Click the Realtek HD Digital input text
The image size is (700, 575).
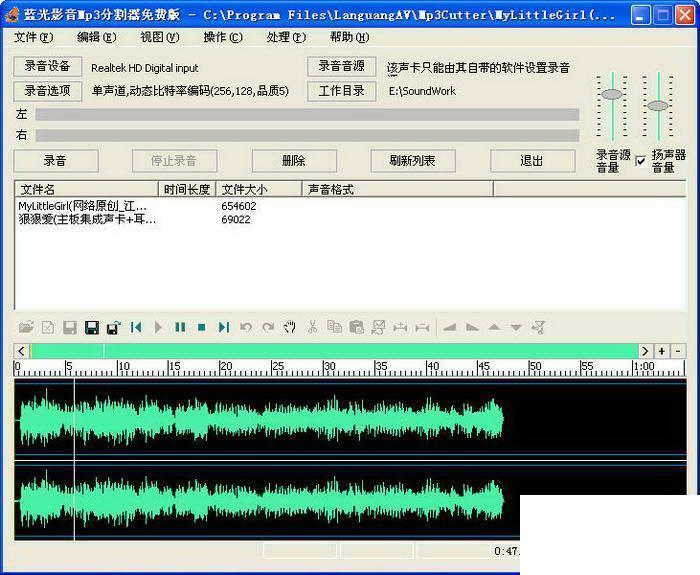[145, 68]
